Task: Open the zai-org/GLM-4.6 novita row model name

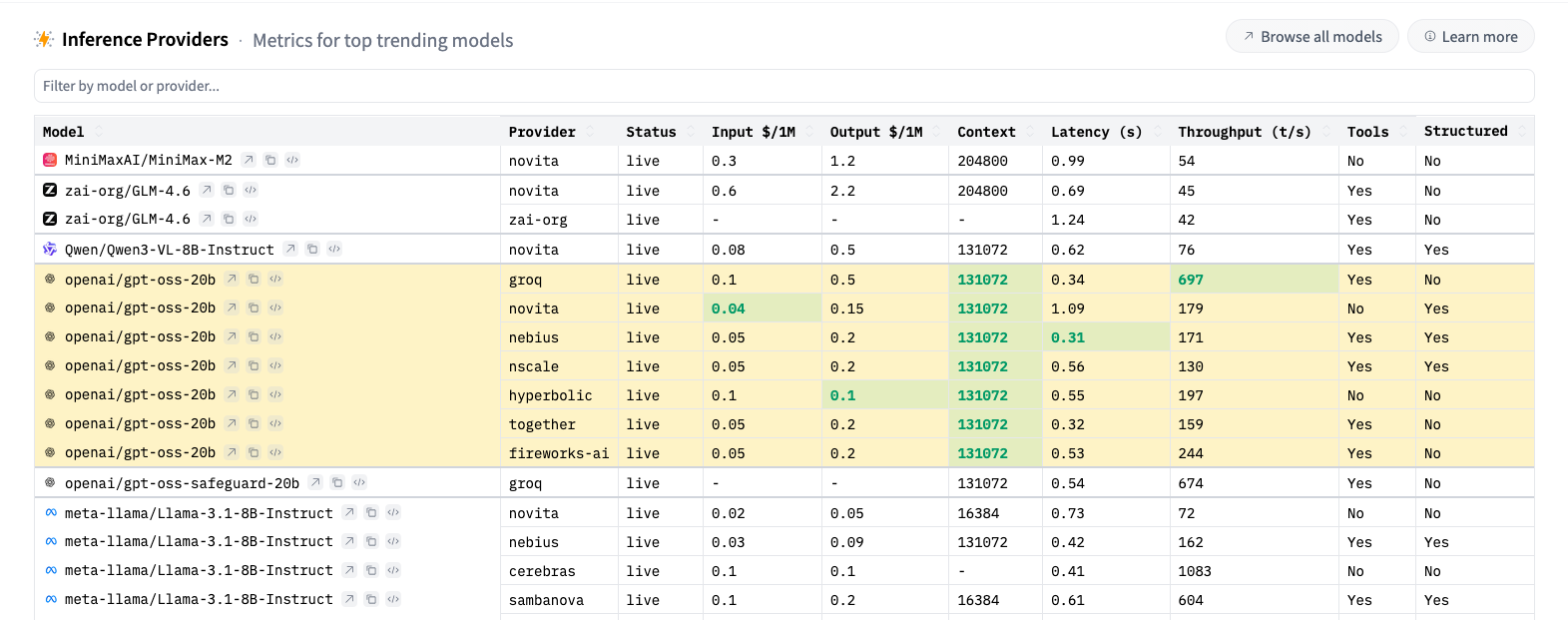Action: tap(127, 190)
